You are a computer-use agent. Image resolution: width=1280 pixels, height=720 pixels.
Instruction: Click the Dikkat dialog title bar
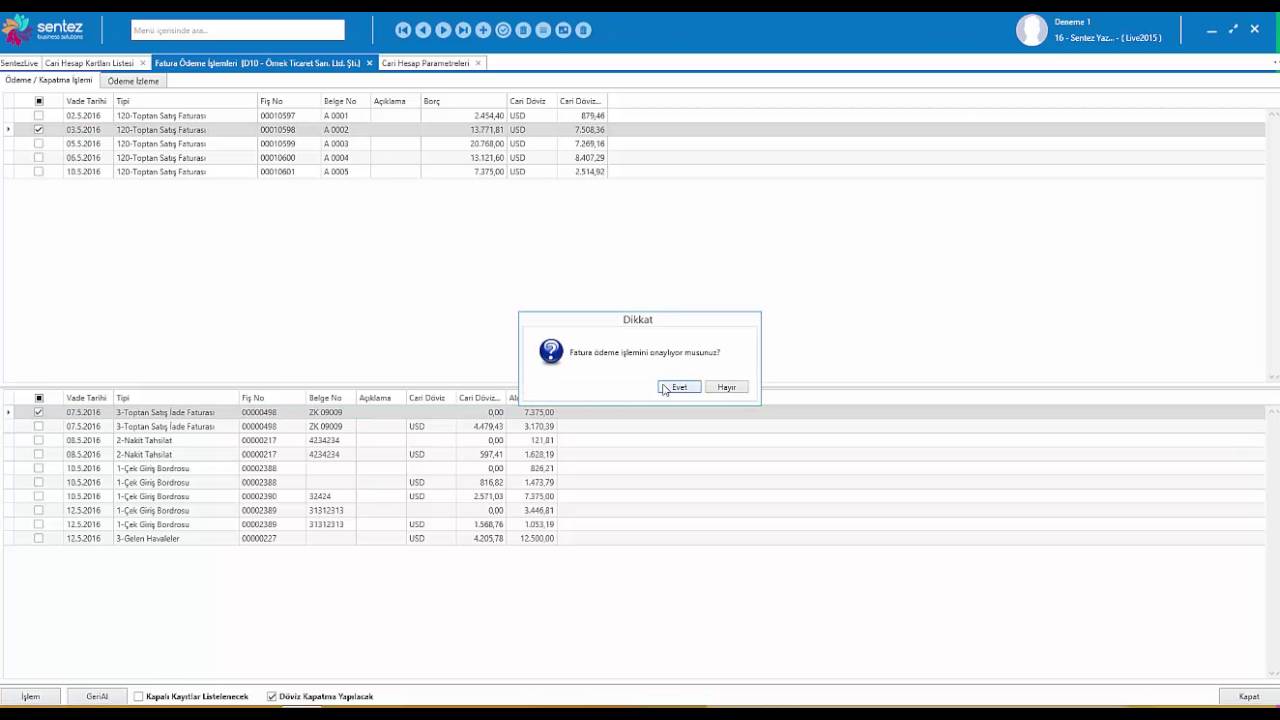click(639, 319)
